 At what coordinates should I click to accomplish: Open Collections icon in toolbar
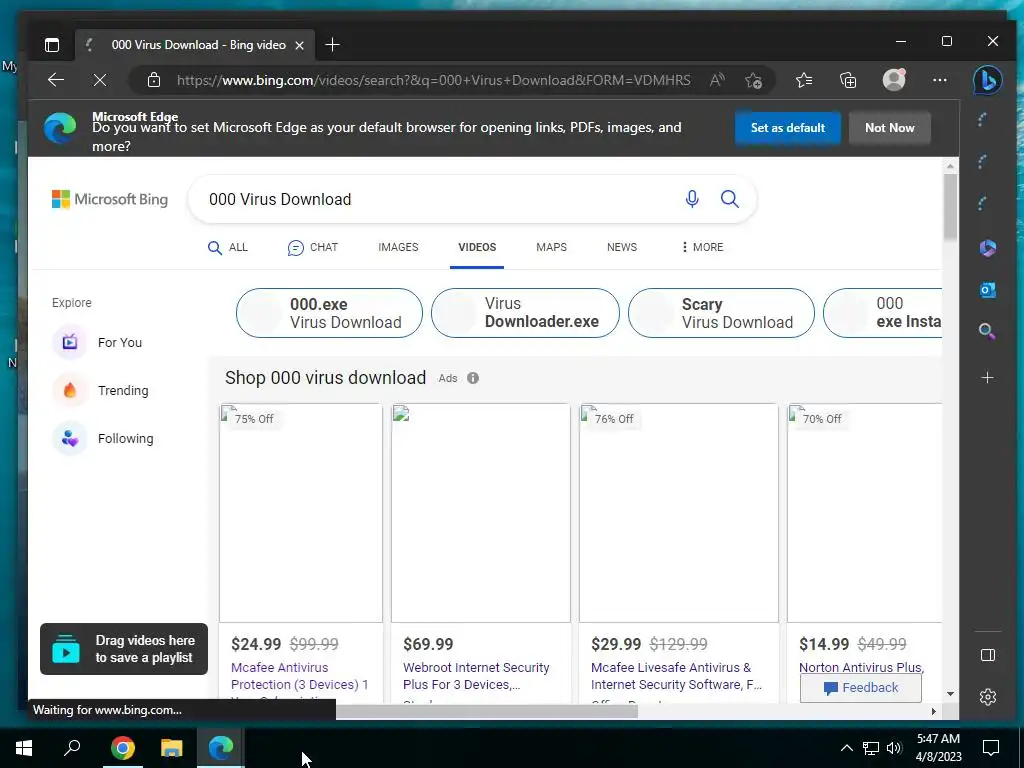[x=848, y=80]
